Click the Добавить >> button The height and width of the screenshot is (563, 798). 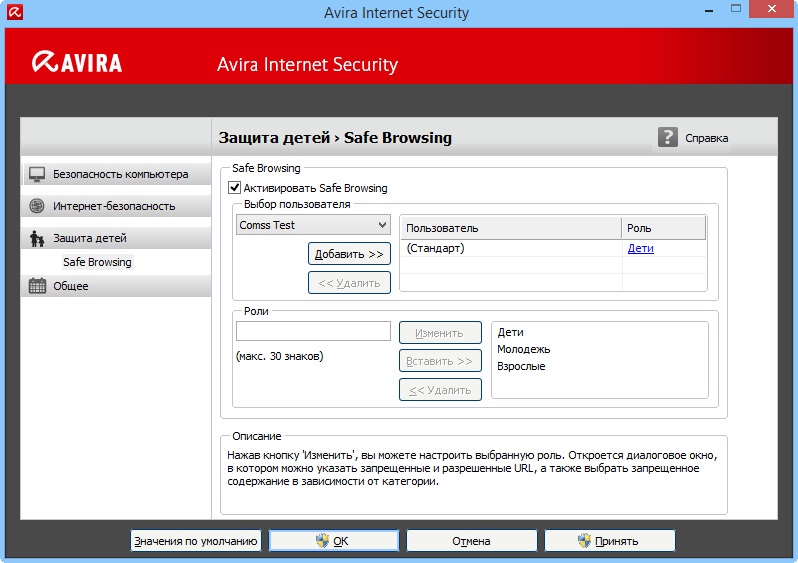(x=349, y=254)
